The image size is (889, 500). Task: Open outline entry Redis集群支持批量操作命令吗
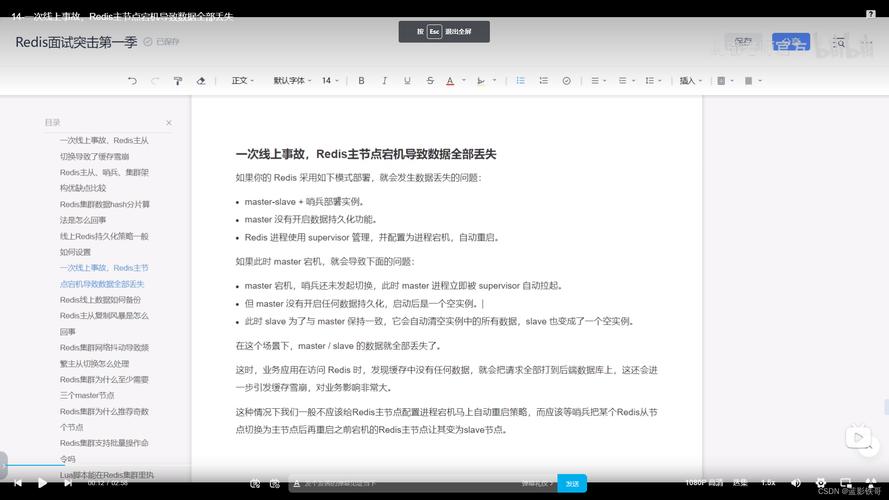click(x=104, y=451)
